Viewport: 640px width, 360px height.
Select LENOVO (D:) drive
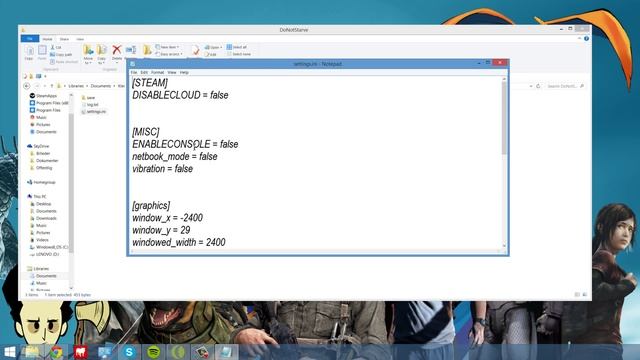pos(44,254)
